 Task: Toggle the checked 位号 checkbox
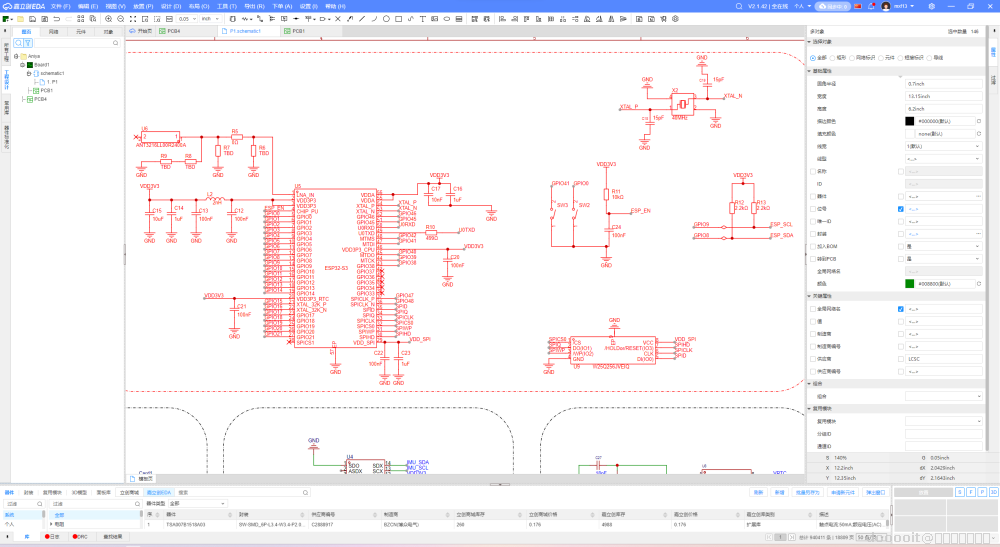tap(901, 209)
